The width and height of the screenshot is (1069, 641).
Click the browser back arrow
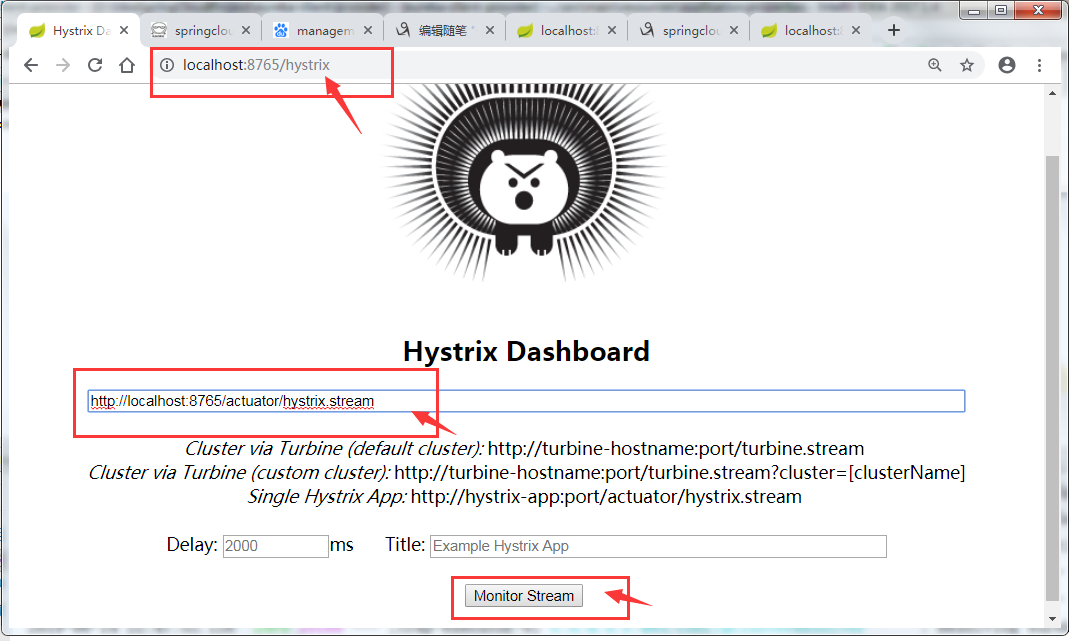[31, 65]
